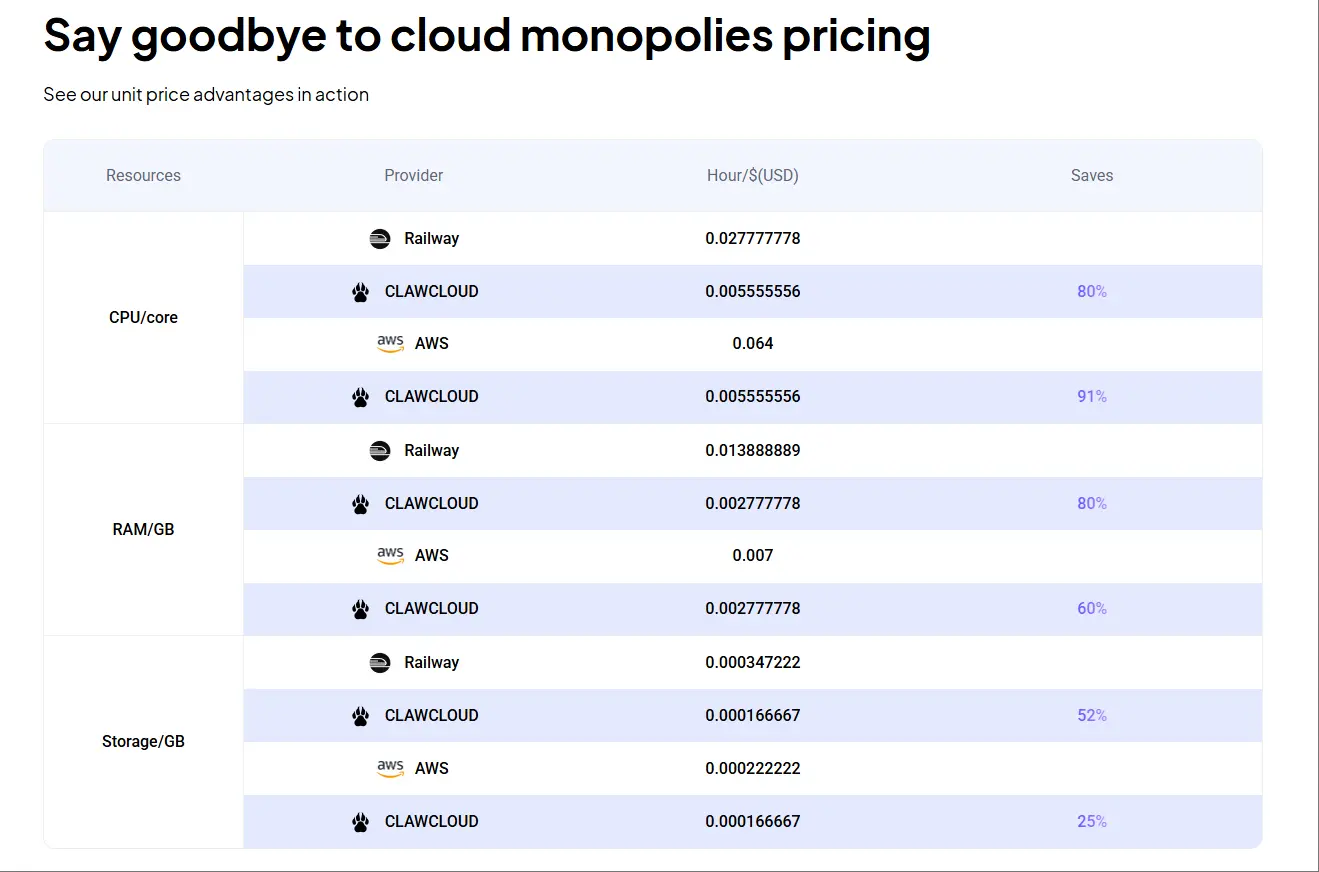Image resolution: width=1319 pixels, height=872 pixels.
Task: Click the Railway price 0.027777778
Action: pyautogui.click(x=752, y=239)
